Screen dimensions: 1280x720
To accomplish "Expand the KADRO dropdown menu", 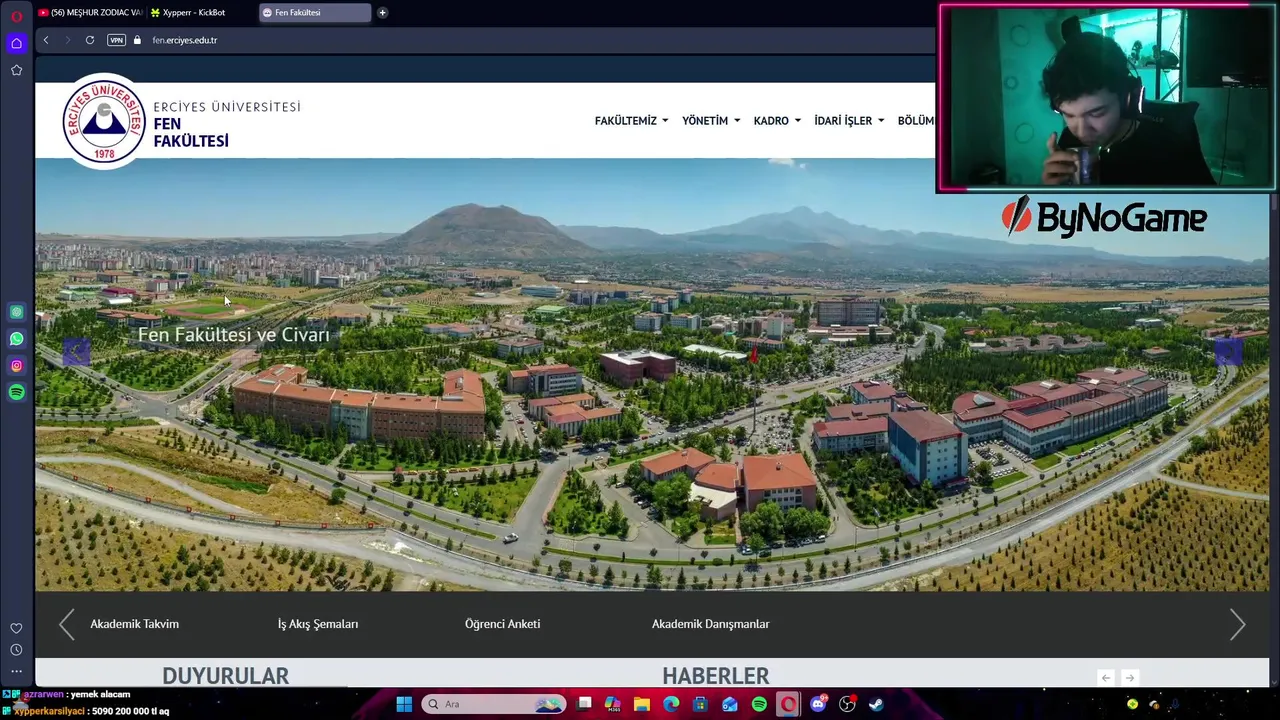I will click(x=777, y=120).
